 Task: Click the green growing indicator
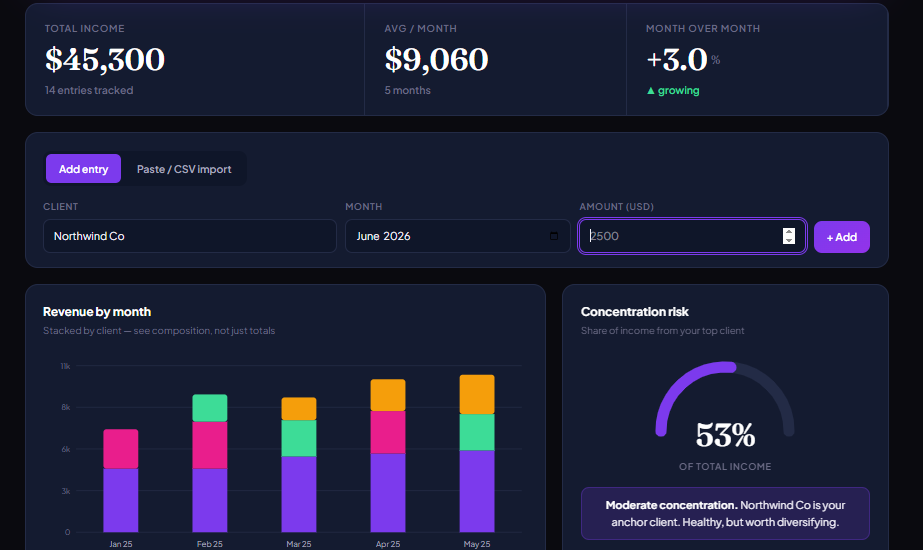point(673,91)
